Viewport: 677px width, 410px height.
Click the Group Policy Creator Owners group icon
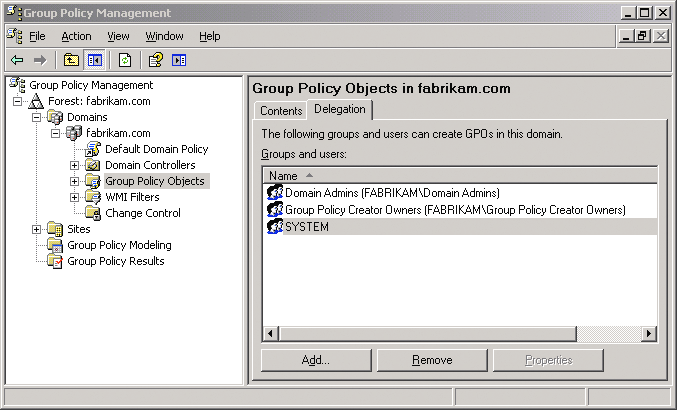(275, 210)
